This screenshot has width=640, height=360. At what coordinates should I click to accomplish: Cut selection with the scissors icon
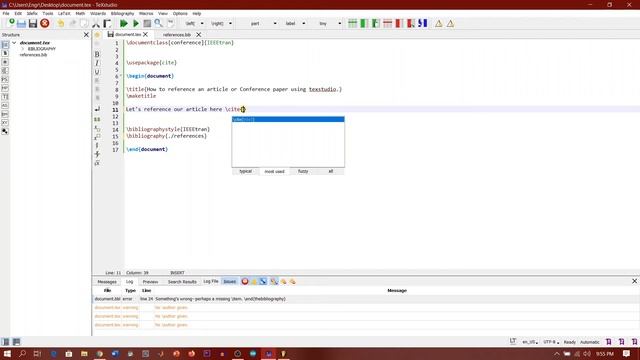point(96,24)
